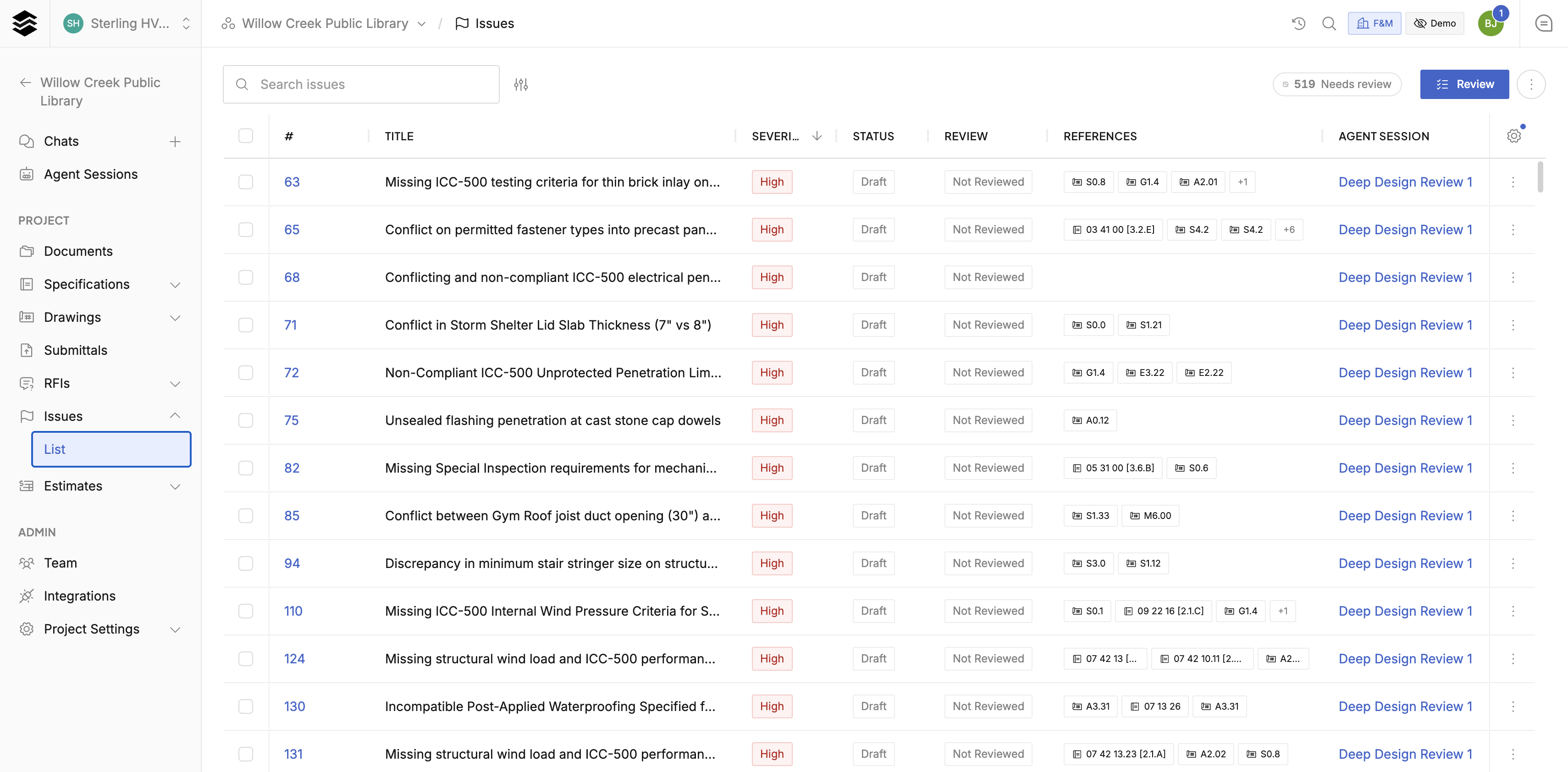Image resolution: width=1568 pixels, height=772 pixels.
Task: Open issue number 75 link
Action: pyautogui.click(x=291, y=420)
